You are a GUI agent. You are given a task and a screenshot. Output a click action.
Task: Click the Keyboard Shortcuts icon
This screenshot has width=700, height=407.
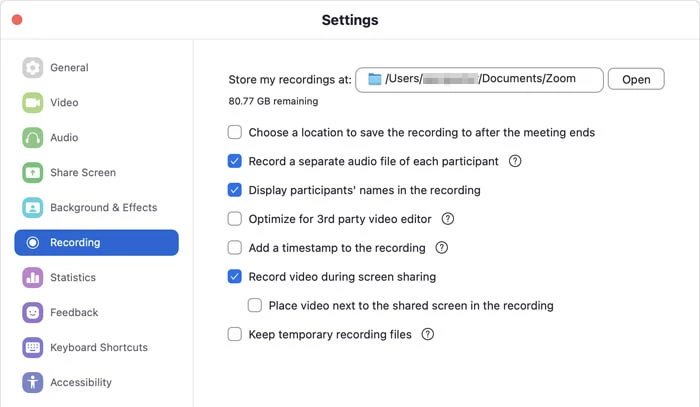point(33,348)
